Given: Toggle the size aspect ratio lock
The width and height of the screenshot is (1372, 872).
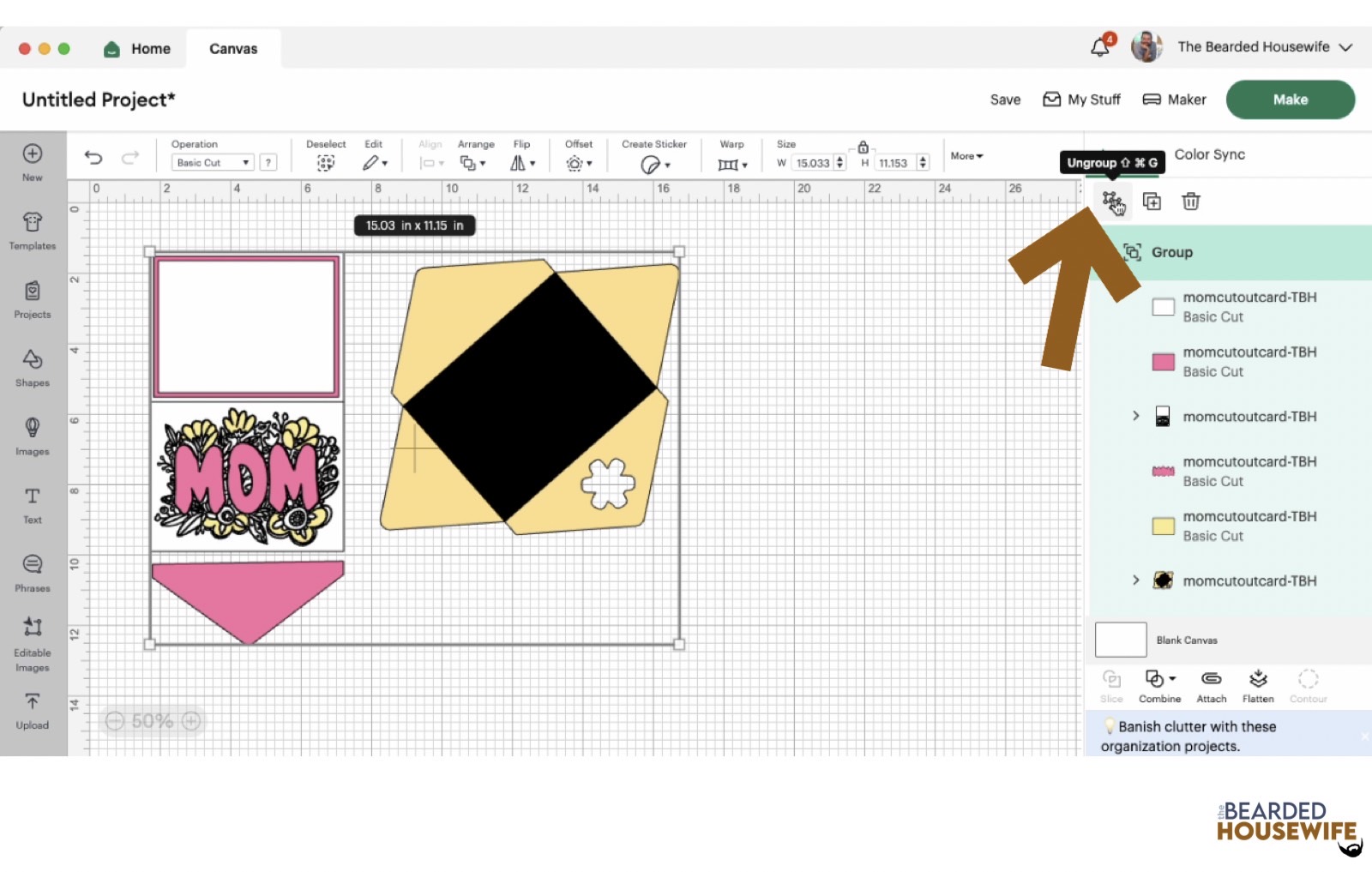Looking at the screenshot, I should (x=864, y=147).
